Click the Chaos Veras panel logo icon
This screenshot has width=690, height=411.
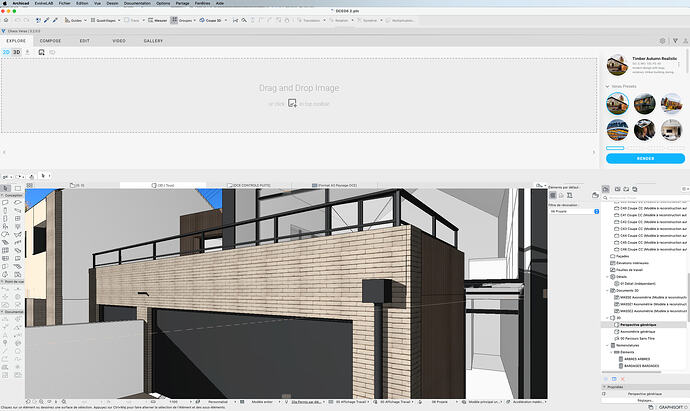pos(4,31)
